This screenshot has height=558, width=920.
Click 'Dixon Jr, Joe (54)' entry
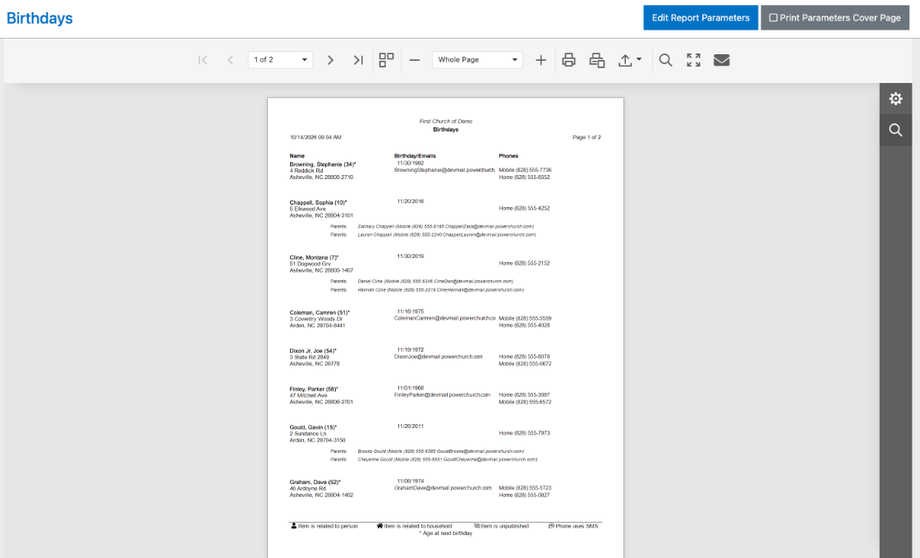point(313,351)
